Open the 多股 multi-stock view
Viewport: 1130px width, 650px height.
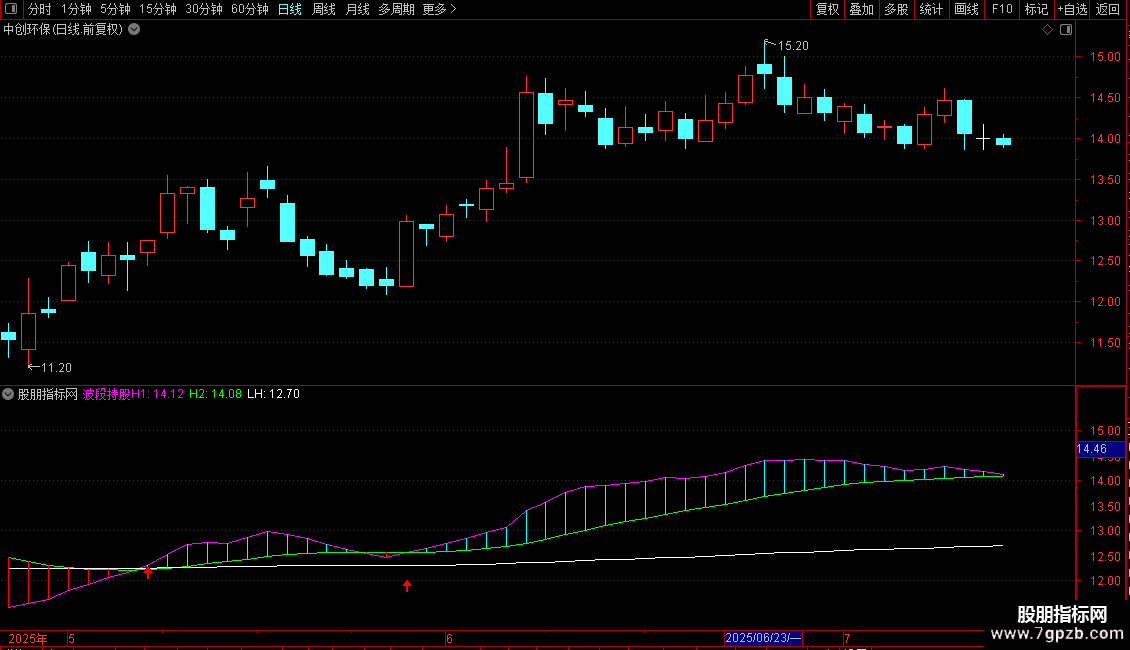pos(896,9)
